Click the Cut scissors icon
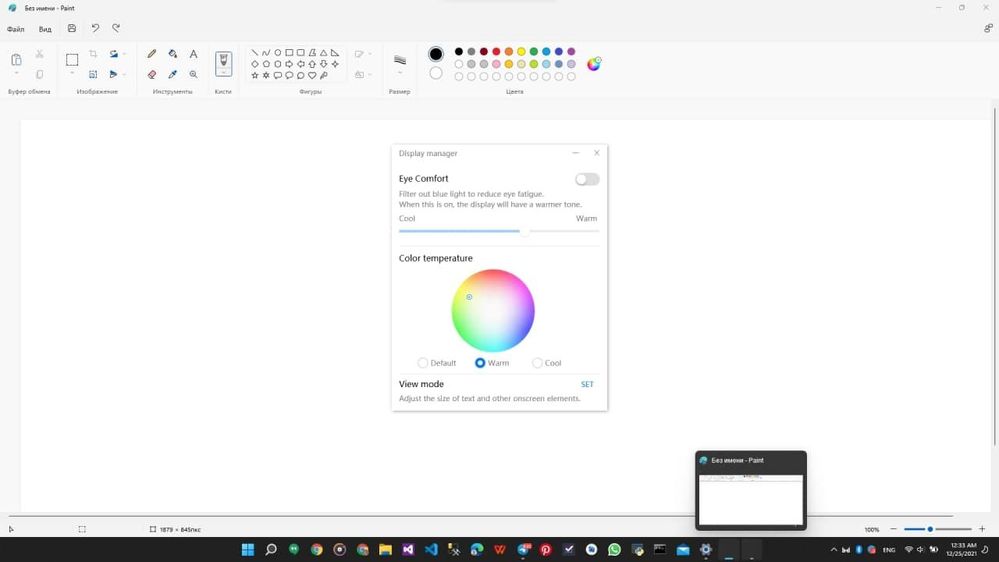The width and height of the screenshot is (999, 562). 40,54
